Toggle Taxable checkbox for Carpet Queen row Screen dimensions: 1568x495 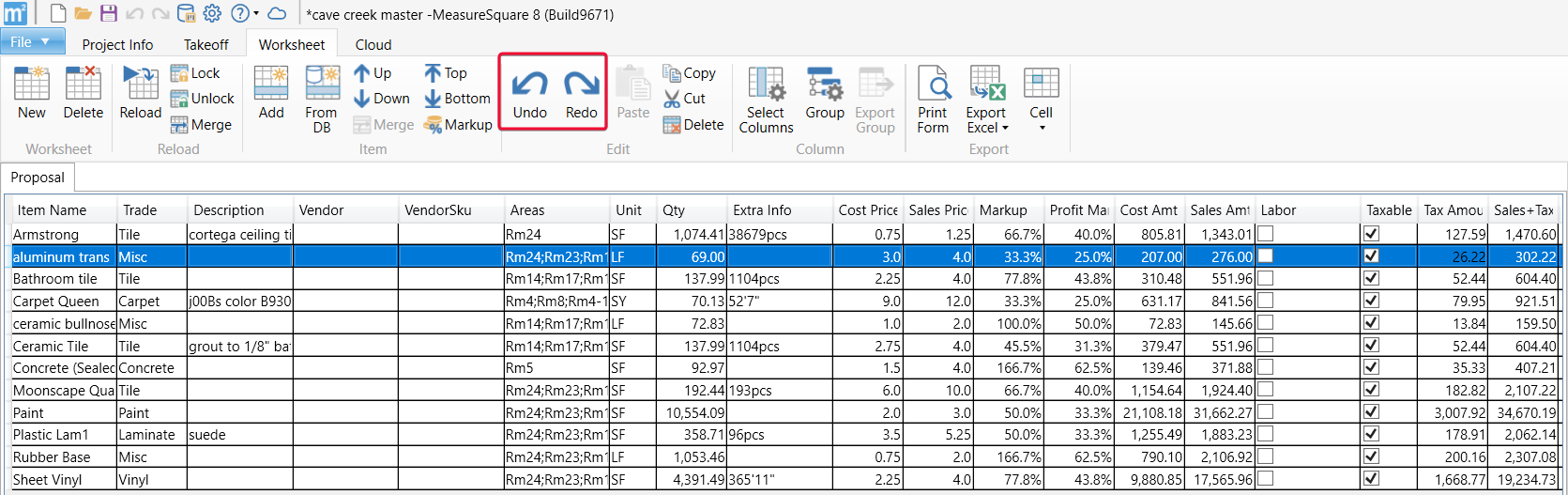click(x=1371, y=301)
